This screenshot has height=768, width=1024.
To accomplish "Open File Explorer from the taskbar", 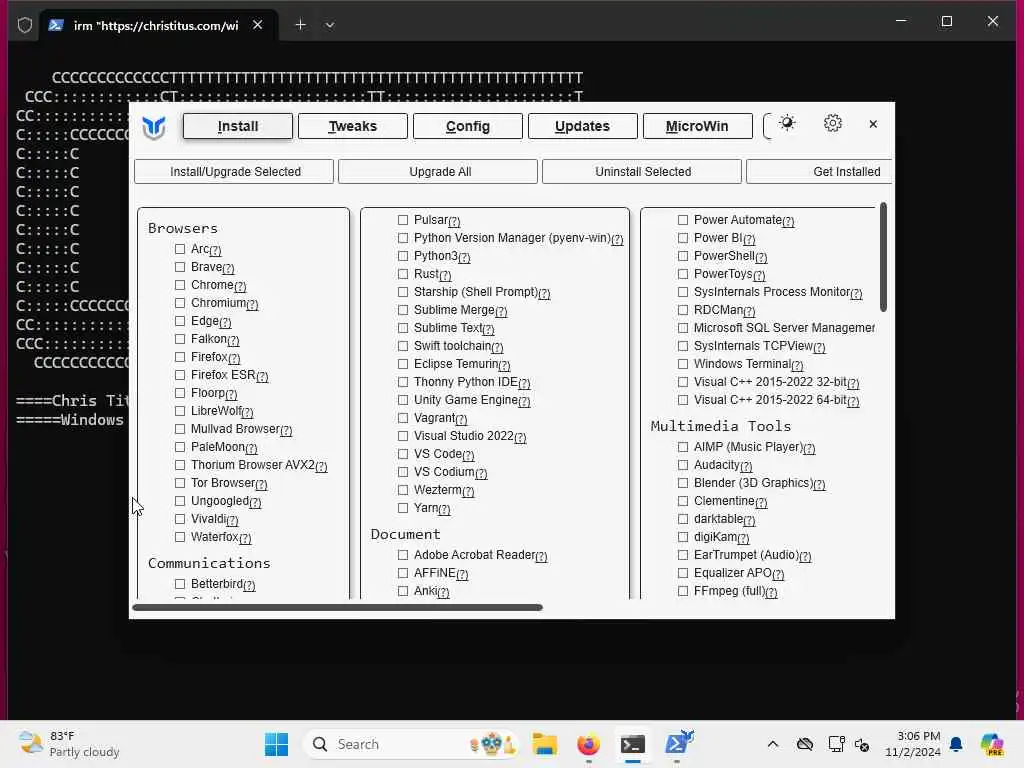I will [544, 744].
